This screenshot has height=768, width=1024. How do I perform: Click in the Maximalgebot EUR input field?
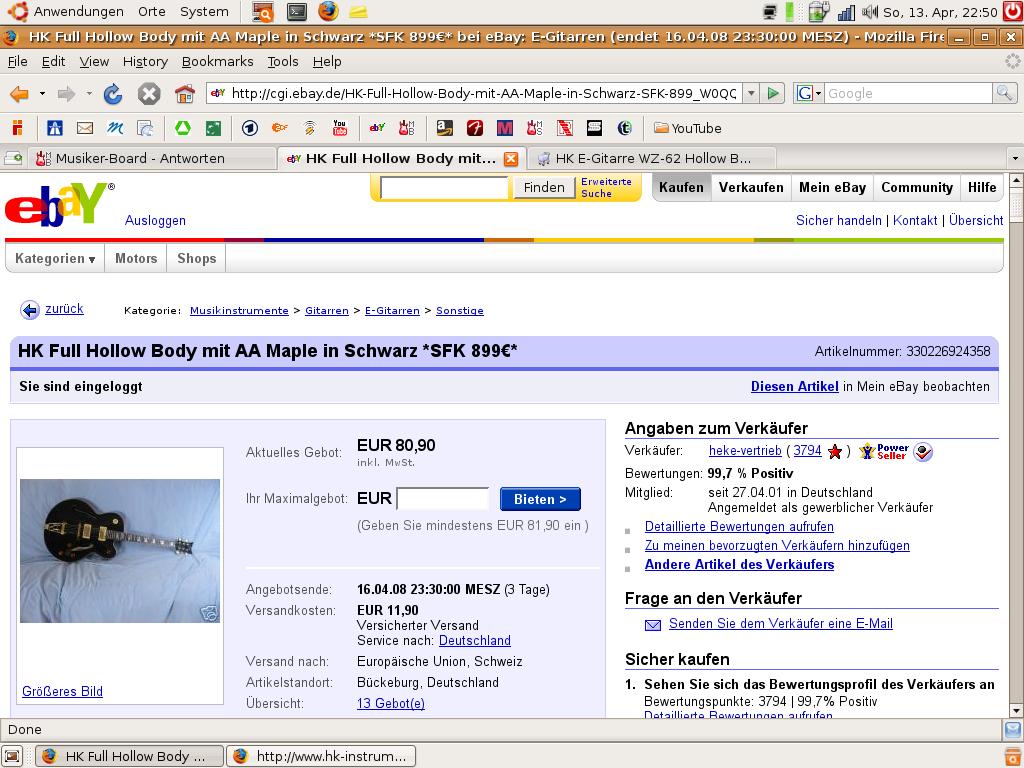coord(443,499)
